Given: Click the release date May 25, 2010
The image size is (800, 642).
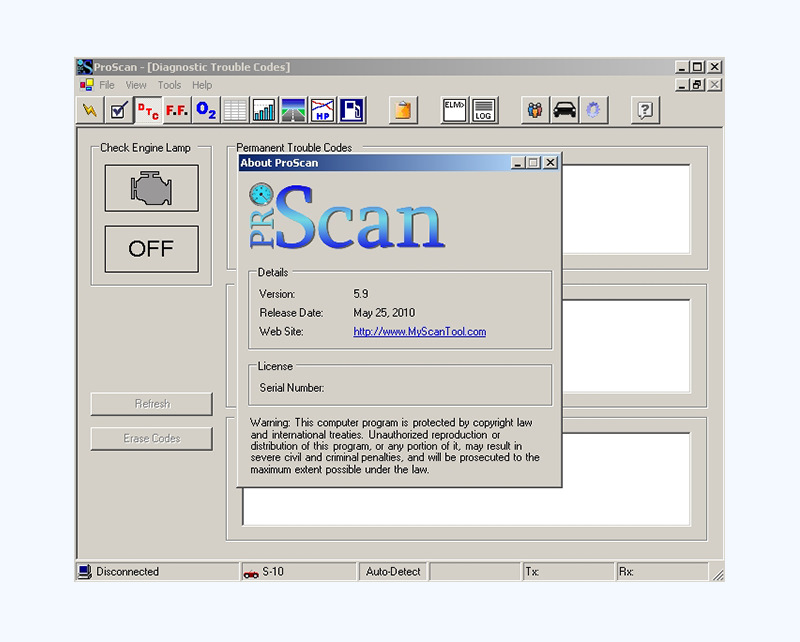Looking at the screenshot, I should pos(384,313).
